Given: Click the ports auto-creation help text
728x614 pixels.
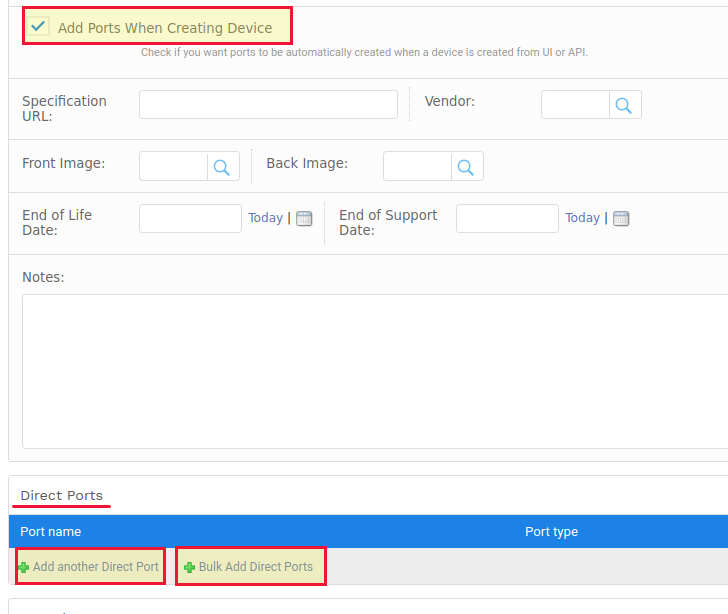Looking at the screenshot, I should point(364,52).
